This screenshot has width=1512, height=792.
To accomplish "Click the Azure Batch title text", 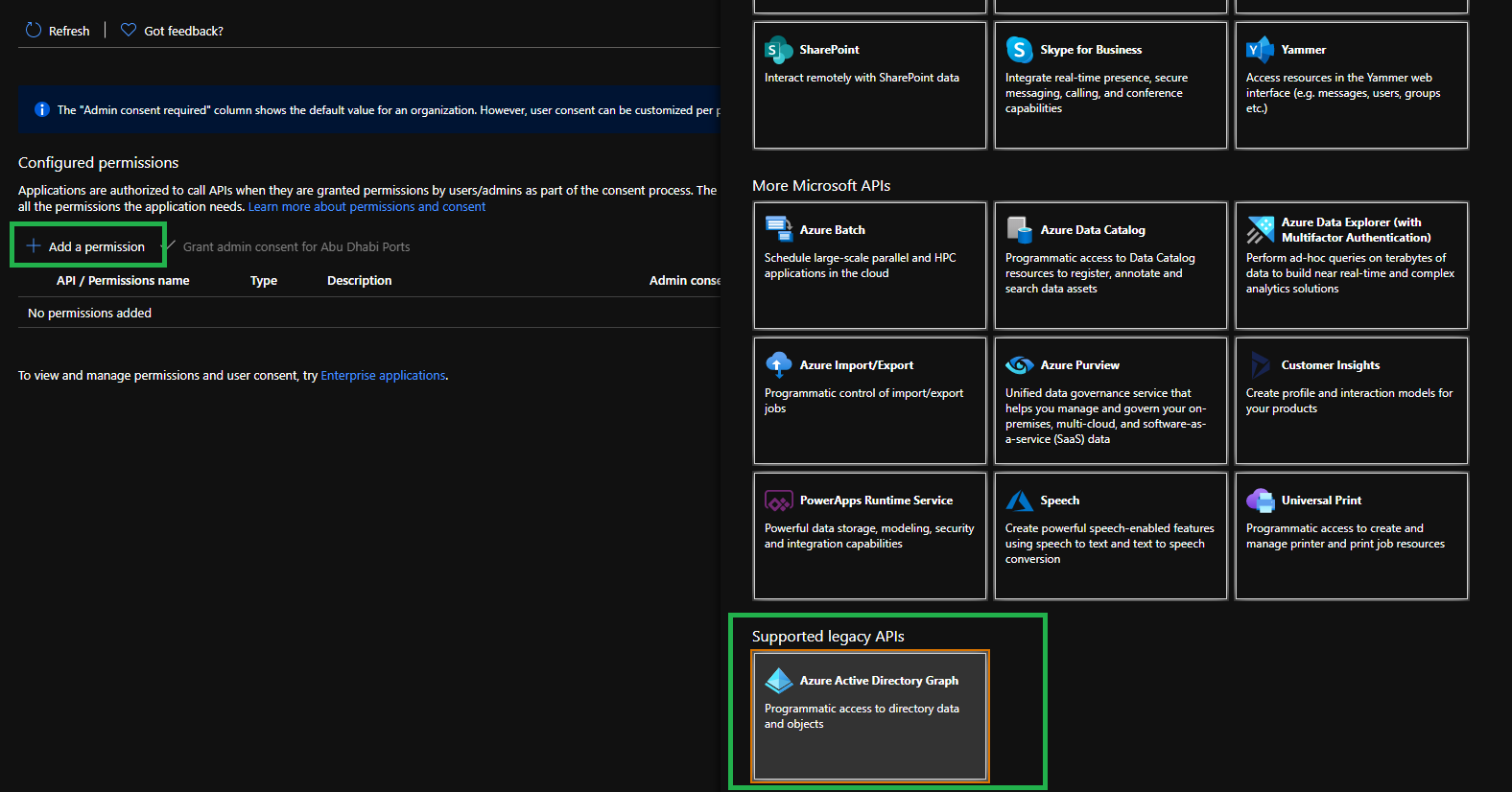I will (832, 230).
